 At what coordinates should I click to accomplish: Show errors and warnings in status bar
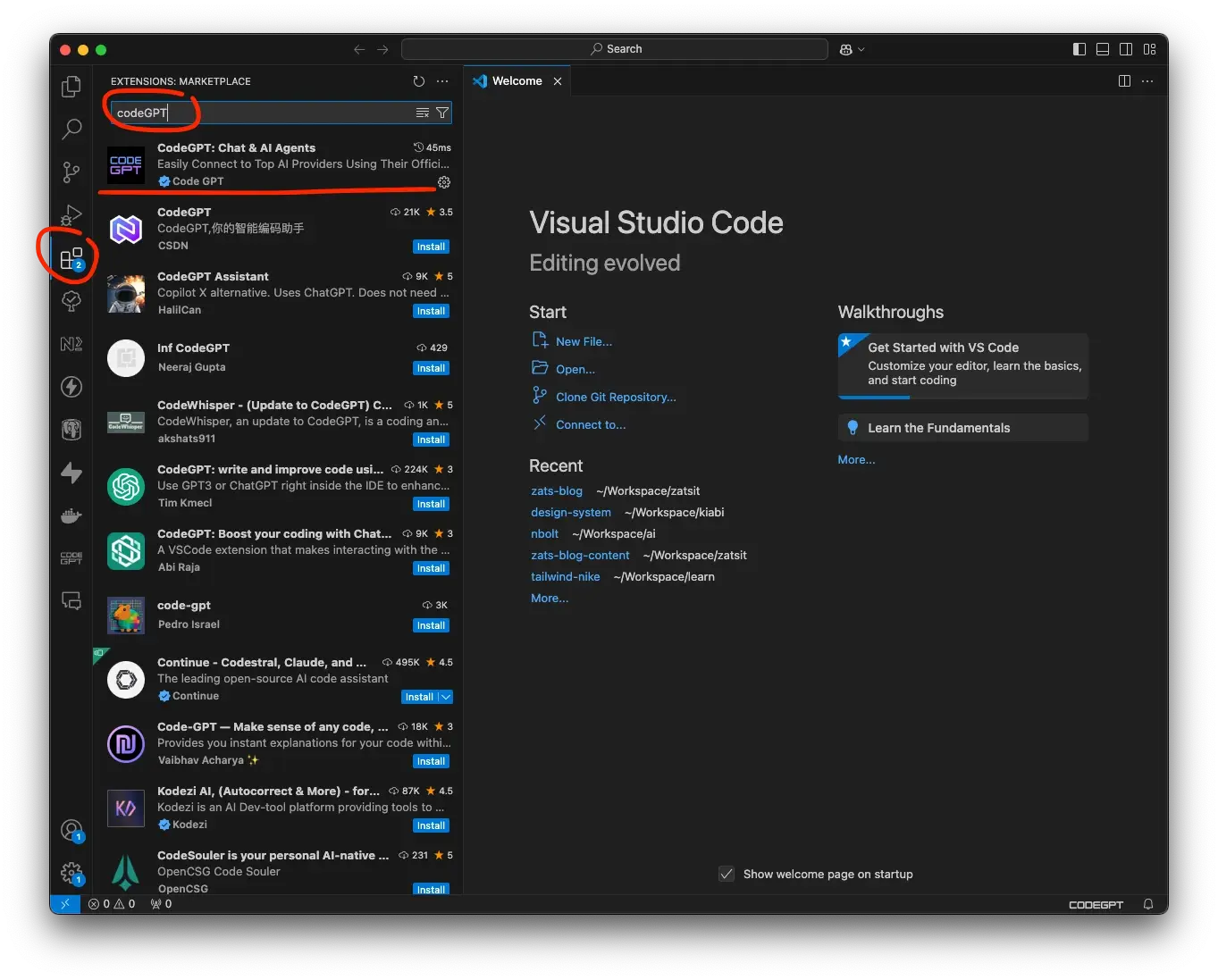112,904
